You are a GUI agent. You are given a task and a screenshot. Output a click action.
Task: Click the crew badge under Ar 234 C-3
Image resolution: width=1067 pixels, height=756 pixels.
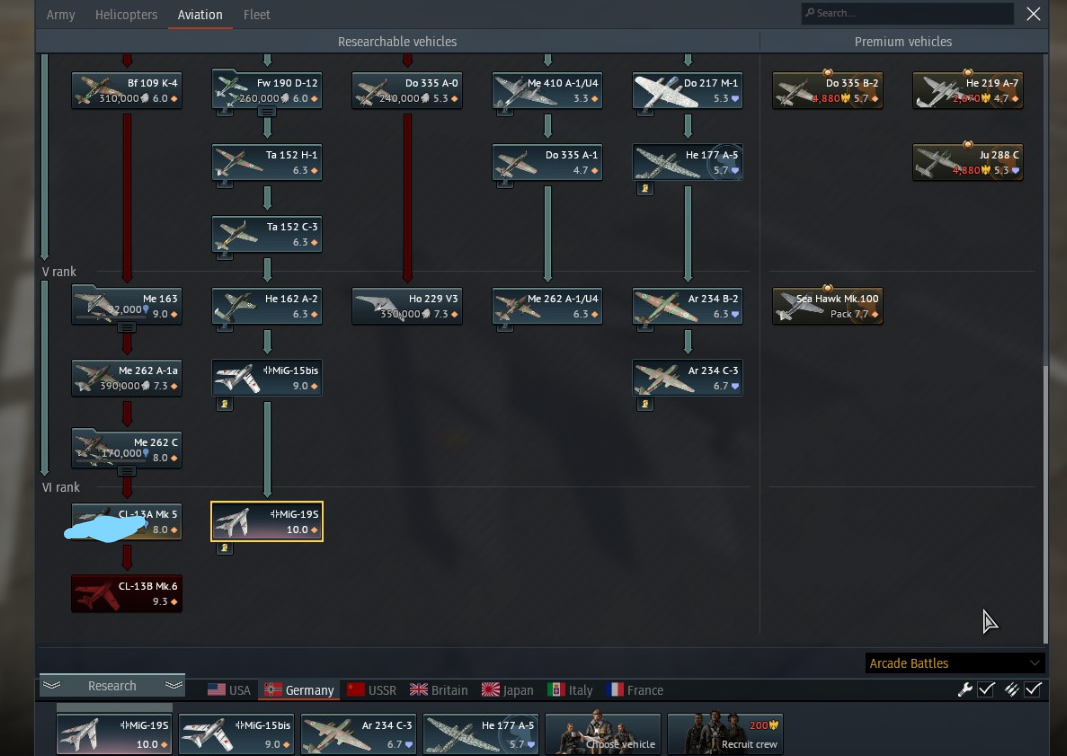645,404
